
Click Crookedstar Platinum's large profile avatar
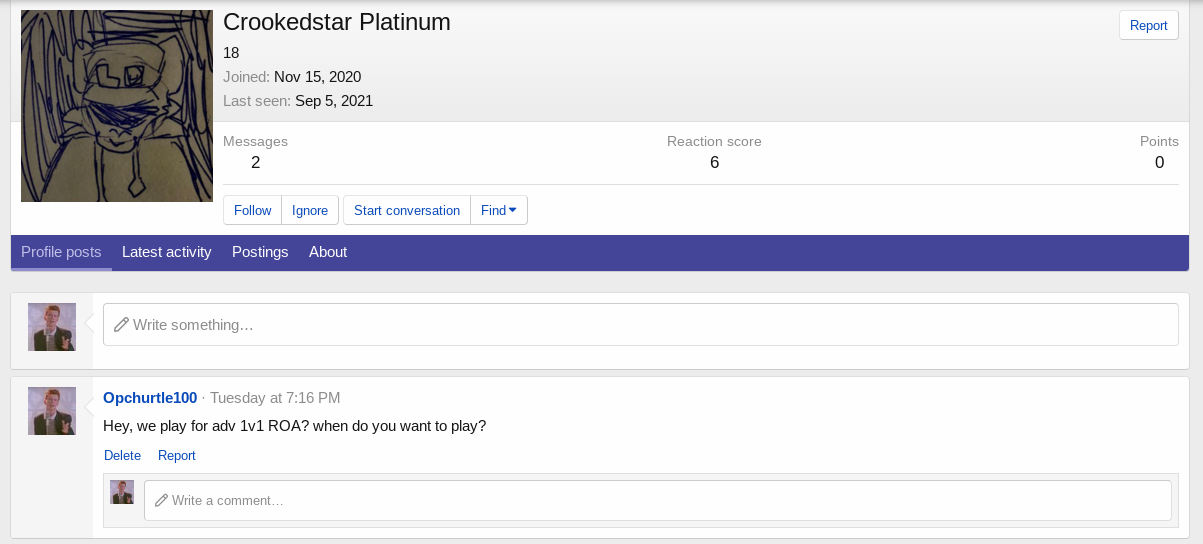click(x=117, y=106)
